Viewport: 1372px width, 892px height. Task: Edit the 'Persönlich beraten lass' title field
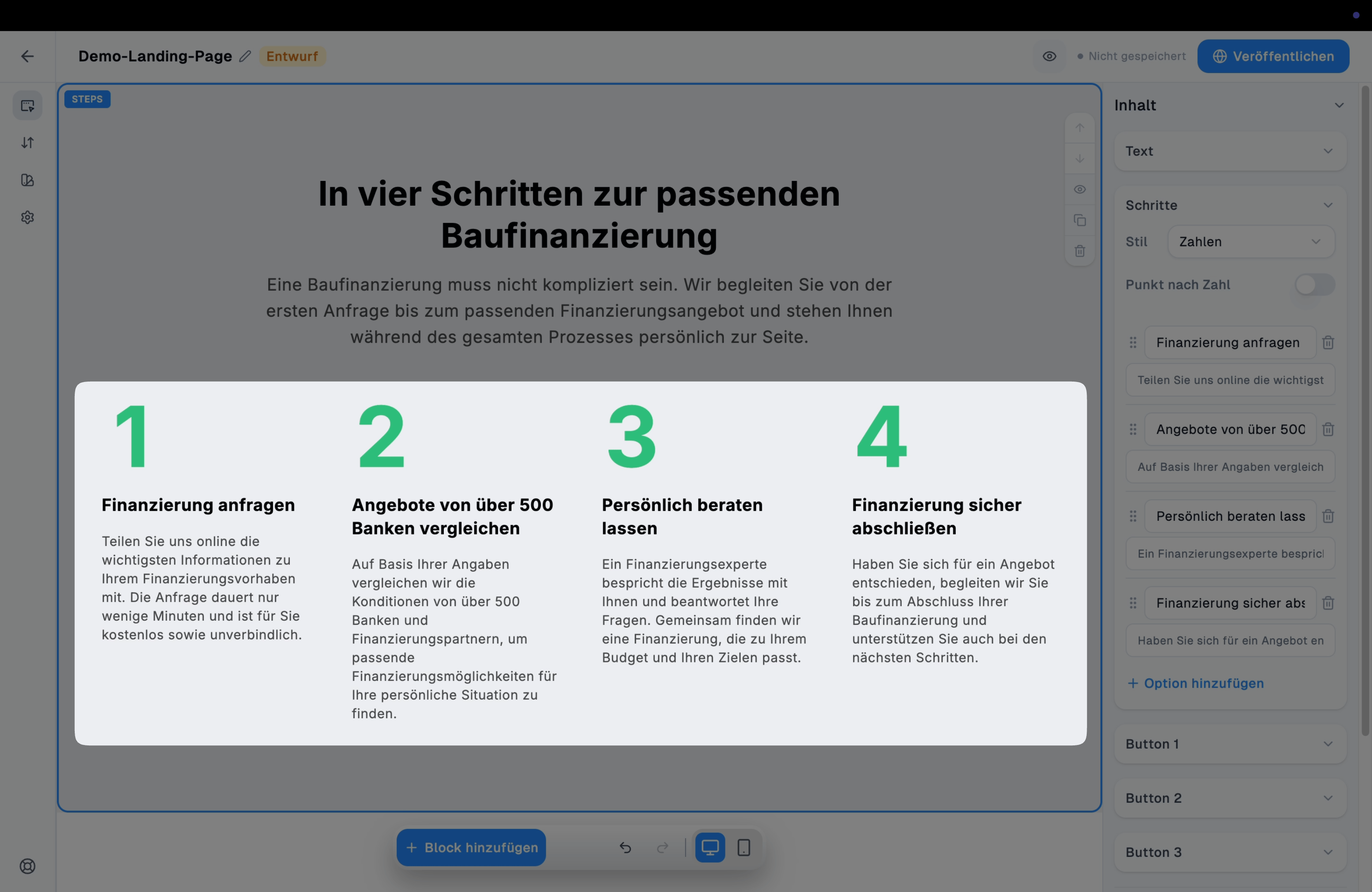(1230, 516)
